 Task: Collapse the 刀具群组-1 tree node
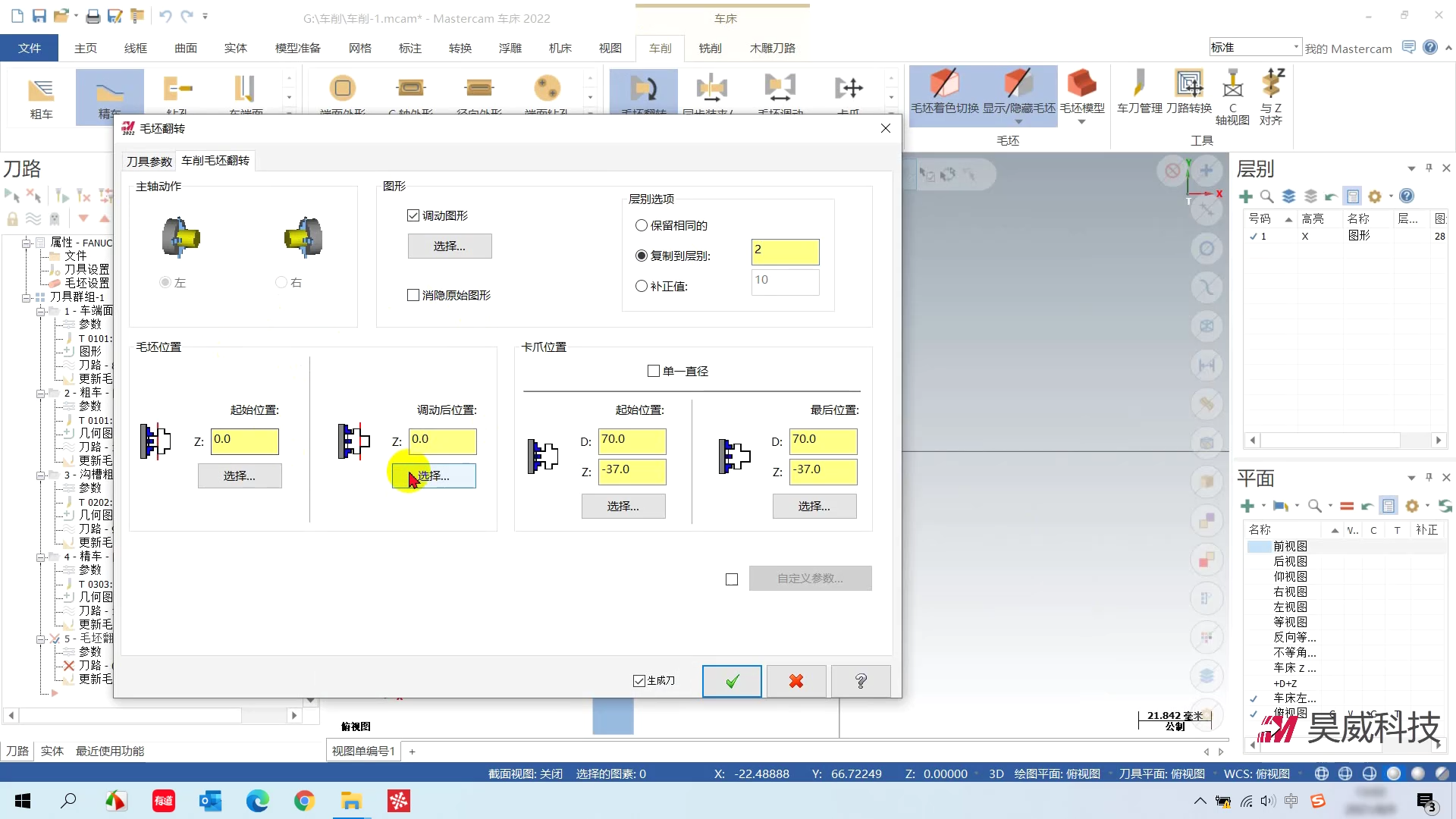pos(27,297)
